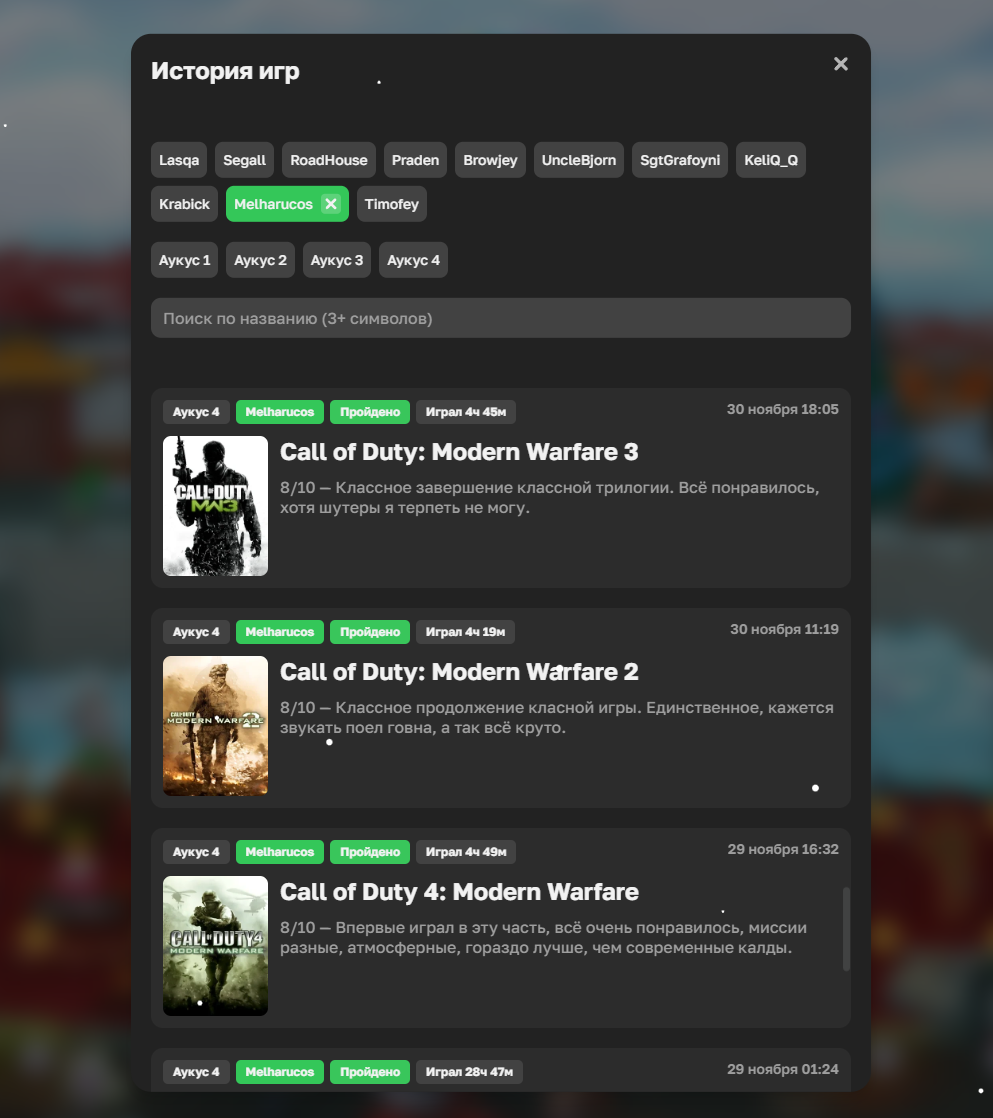The width and height of the screenshot is (993, 1118).
Task: Select the Аукус 2 season filter
Action: coord(260,260)
